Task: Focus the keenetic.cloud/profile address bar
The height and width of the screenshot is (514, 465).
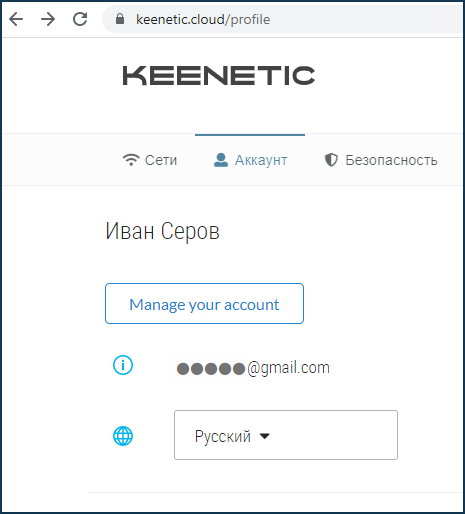Action: point(283,19)
